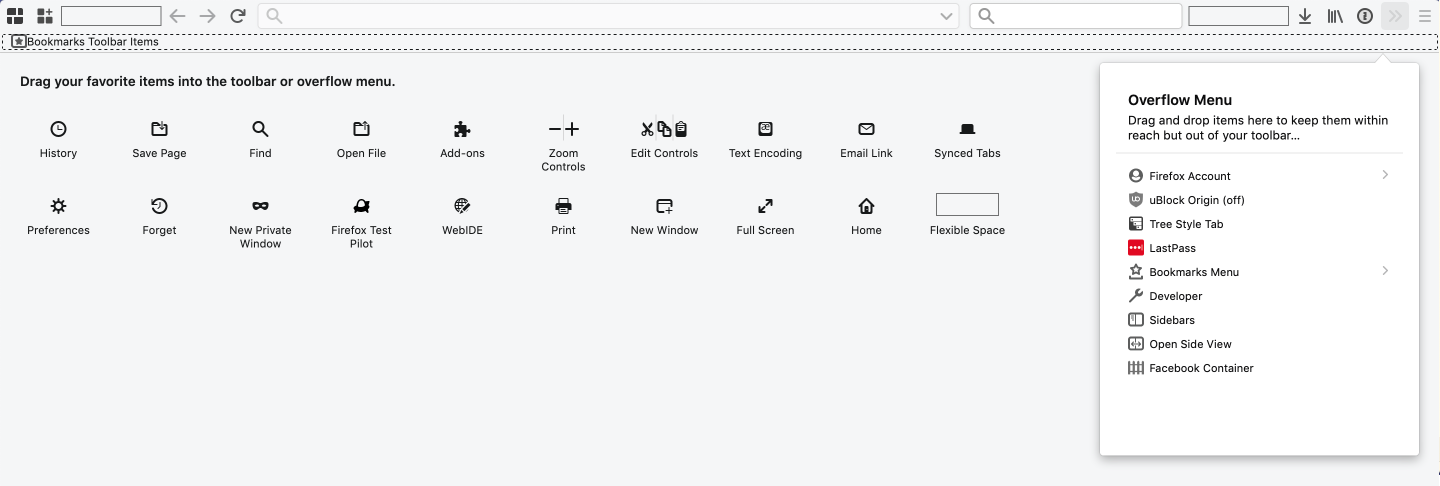Open the Library icon in toolbar
1440x486 pixels.
point(1335,16)
